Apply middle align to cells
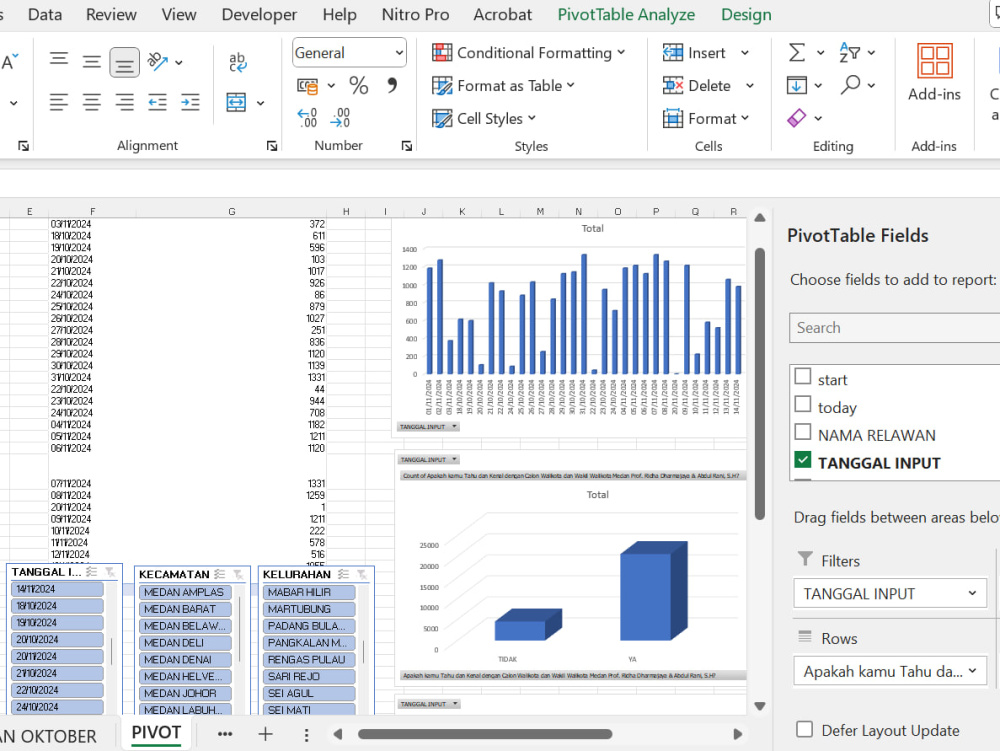Screen dimensions: 1000x751 (x=92, y=62)
